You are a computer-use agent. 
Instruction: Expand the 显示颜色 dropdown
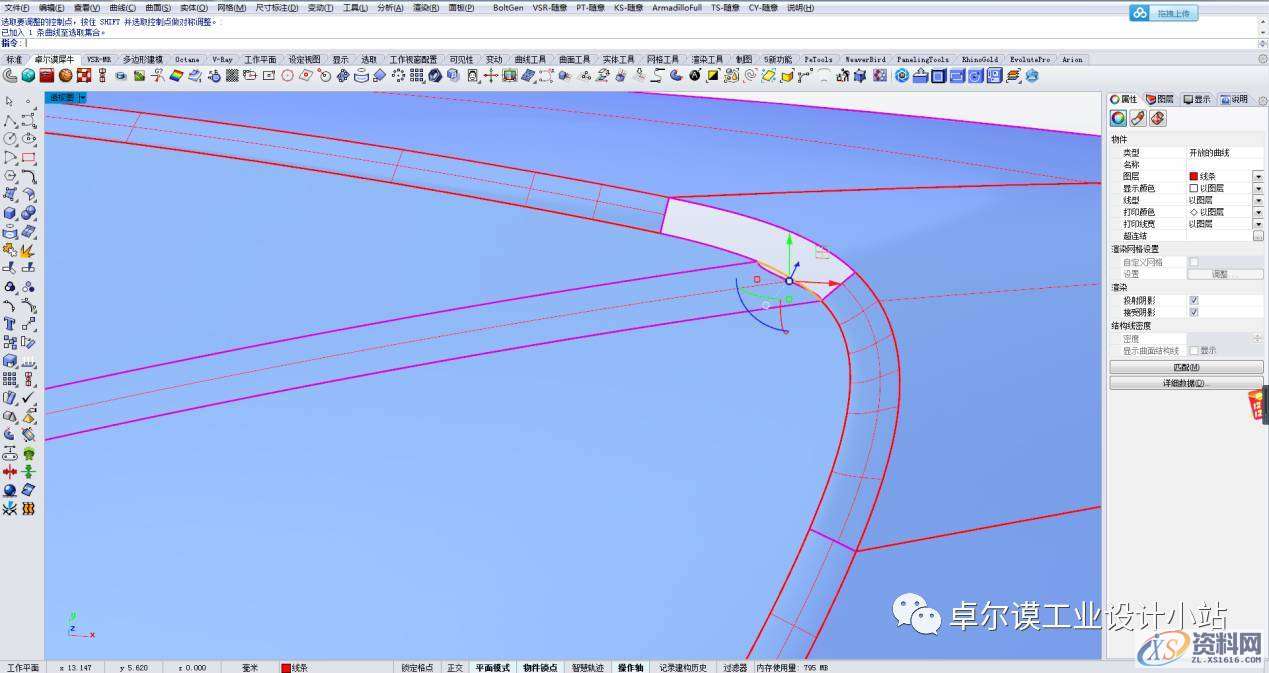point(1258,188)
